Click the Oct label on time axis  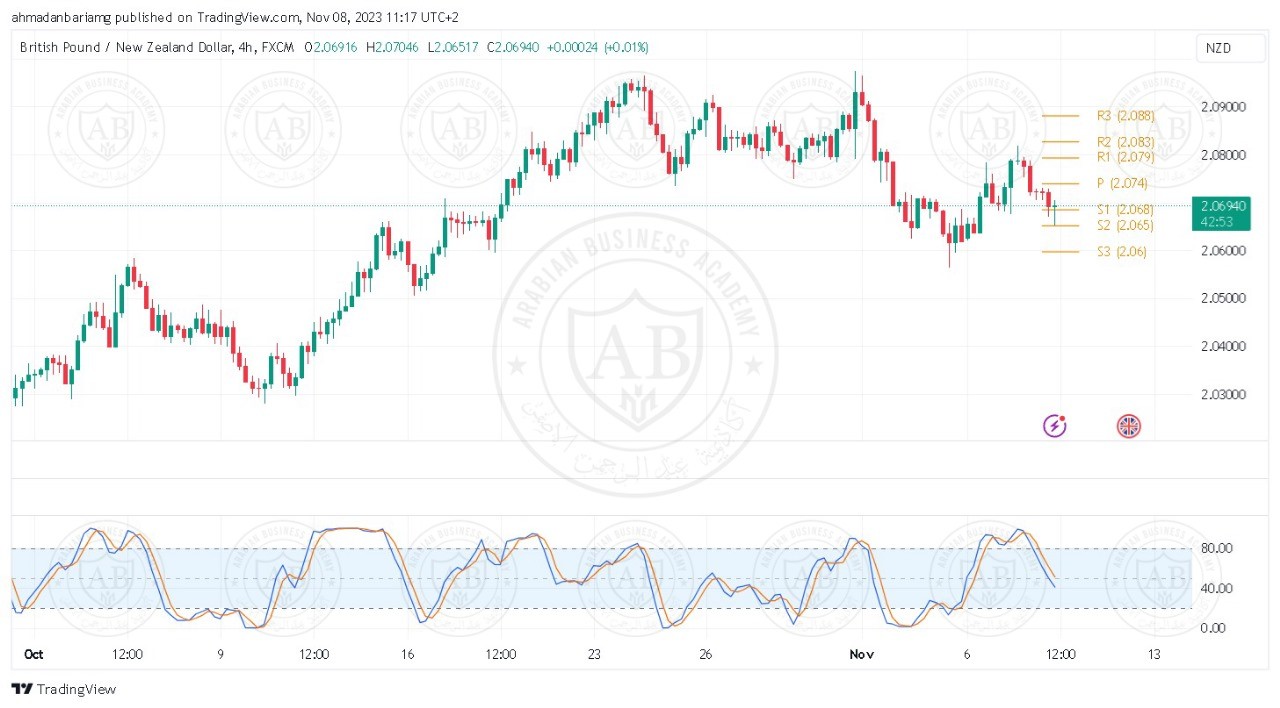click(33, 654)
